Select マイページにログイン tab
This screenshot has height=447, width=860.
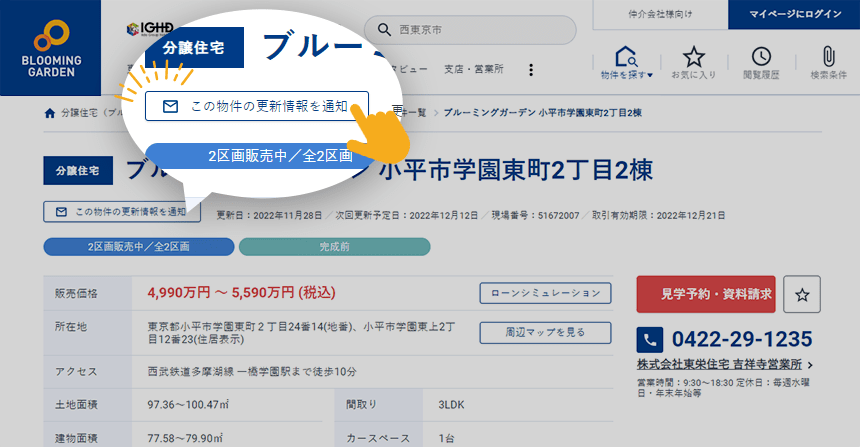793,13
